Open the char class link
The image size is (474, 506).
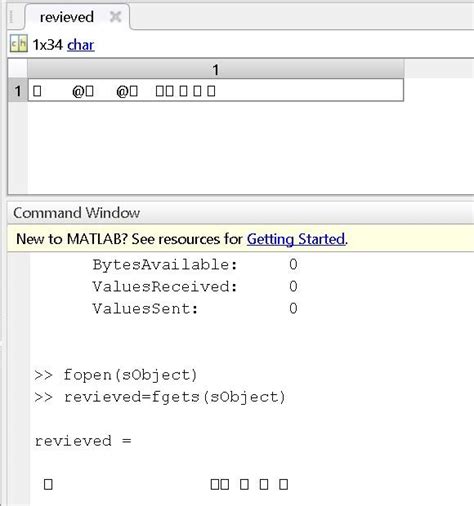pyautogui.click(x=81, y=45)
